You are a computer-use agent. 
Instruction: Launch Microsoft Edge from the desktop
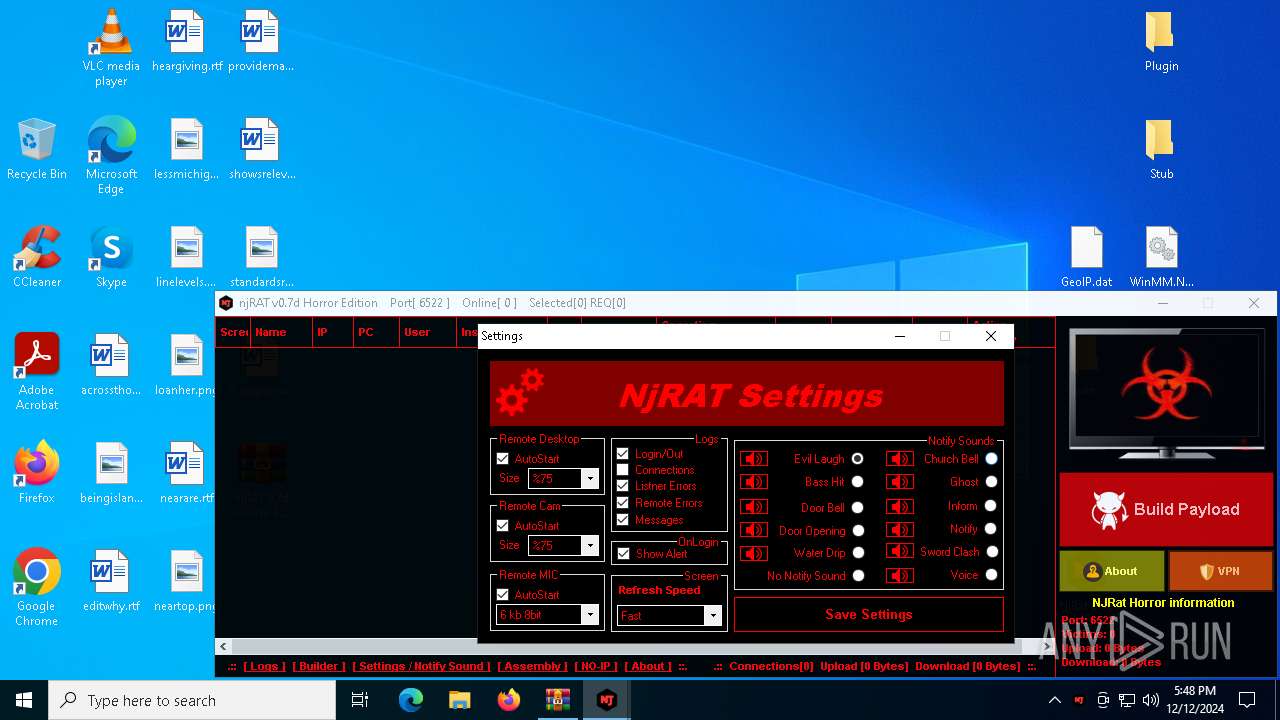(111, 155)
